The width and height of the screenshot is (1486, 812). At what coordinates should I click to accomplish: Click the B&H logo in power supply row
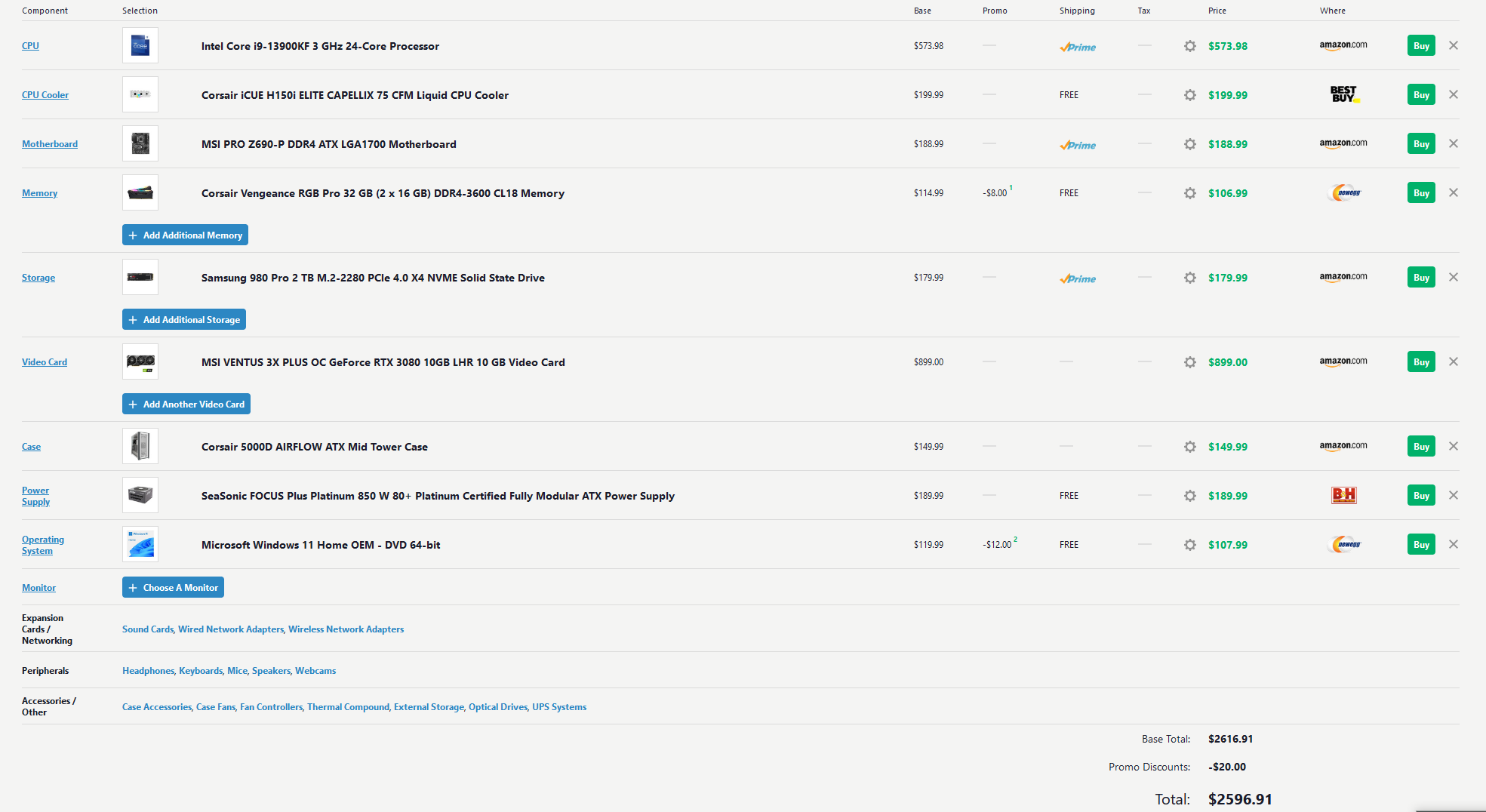click(x=1344, y=495)
